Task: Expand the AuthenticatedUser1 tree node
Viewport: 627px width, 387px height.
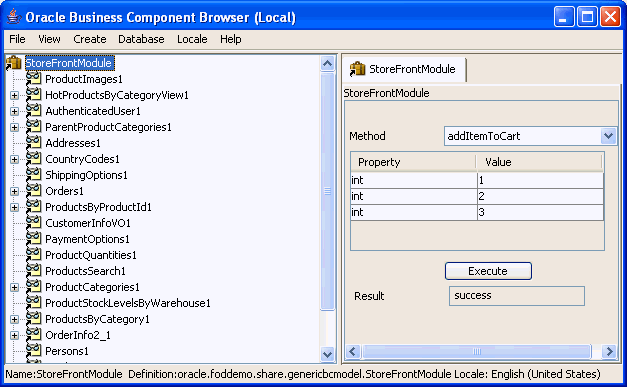Action: point(14,111)
